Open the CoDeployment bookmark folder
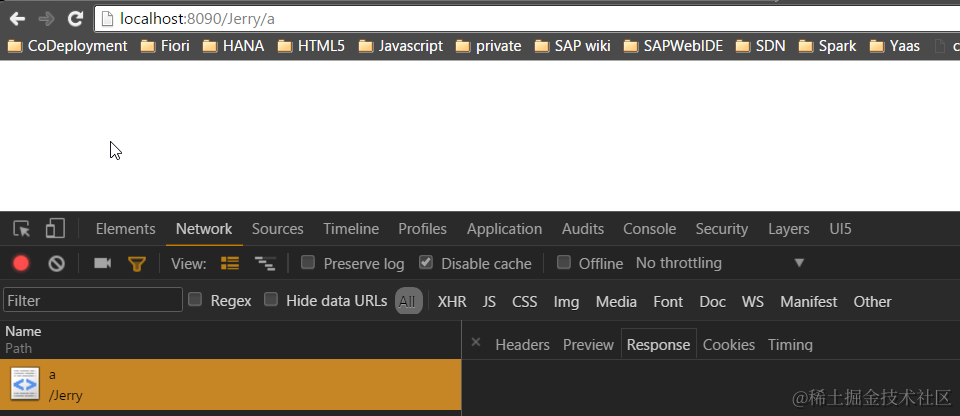 [67, 46]
